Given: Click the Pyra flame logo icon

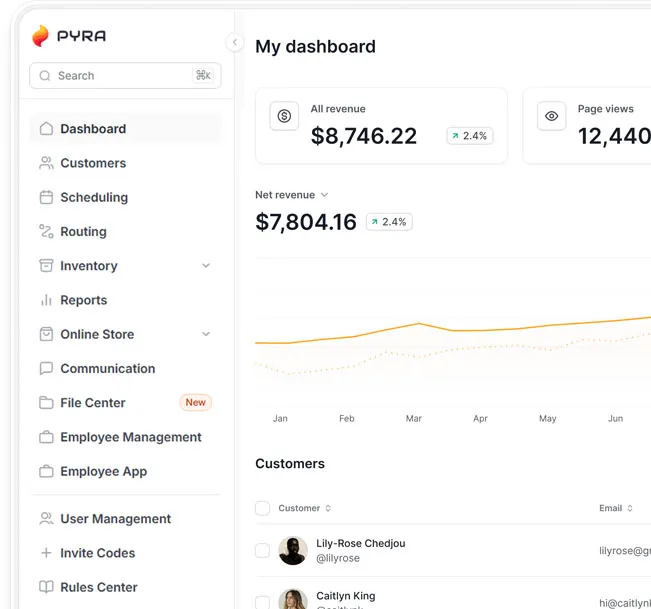Looking at the screenshot, I should click(40, 37).
